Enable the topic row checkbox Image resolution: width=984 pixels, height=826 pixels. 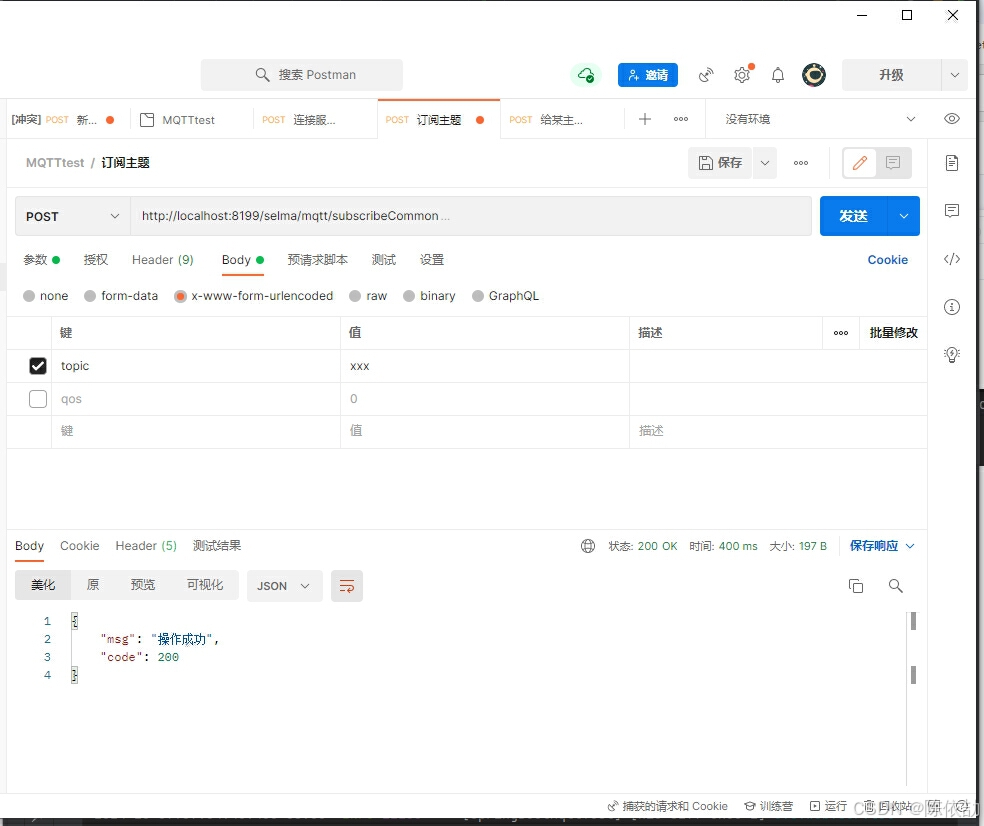pyautogui.click(x=38, y=366)
